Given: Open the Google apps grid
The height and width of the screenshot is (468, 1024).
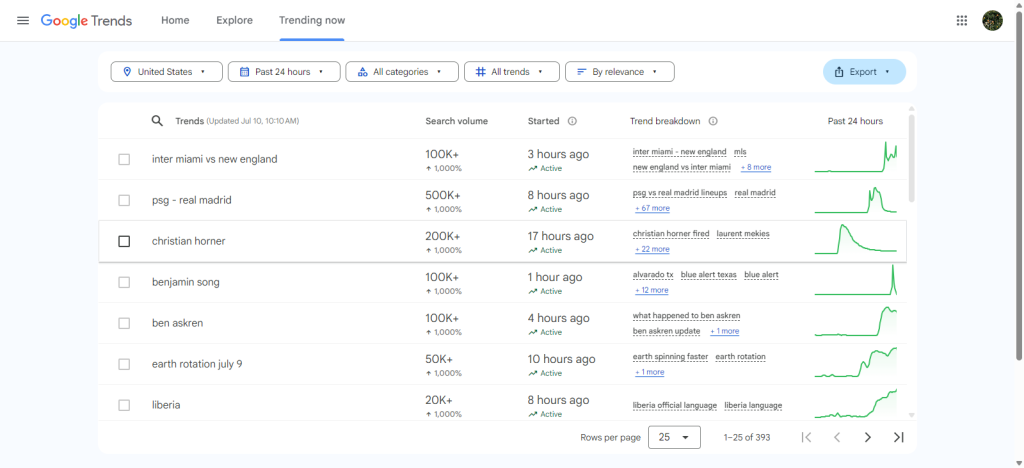Looking at the screenshot, I should tap(961, 20).
